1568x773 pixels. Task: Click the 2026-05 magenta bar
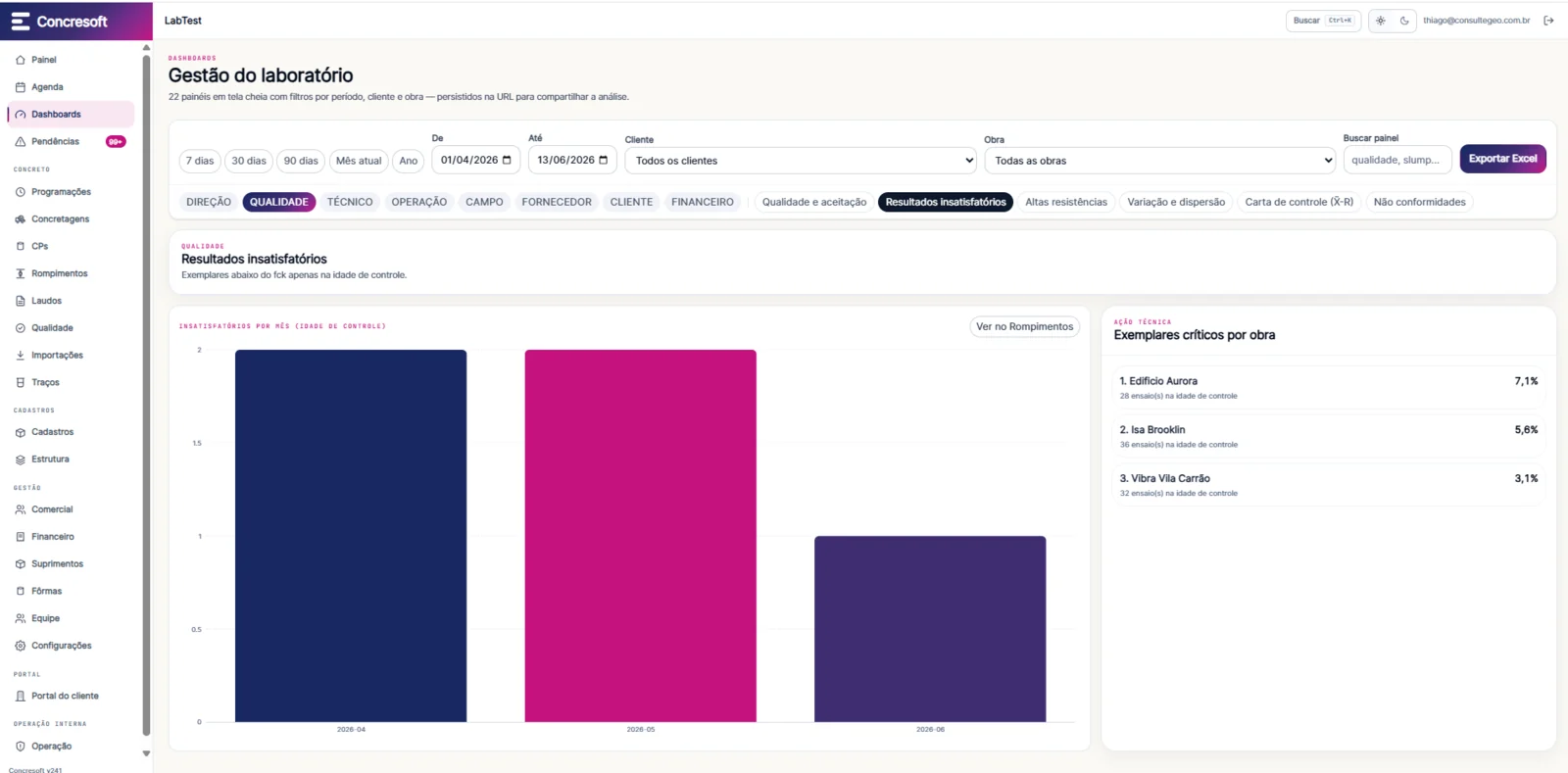(641, 536)
